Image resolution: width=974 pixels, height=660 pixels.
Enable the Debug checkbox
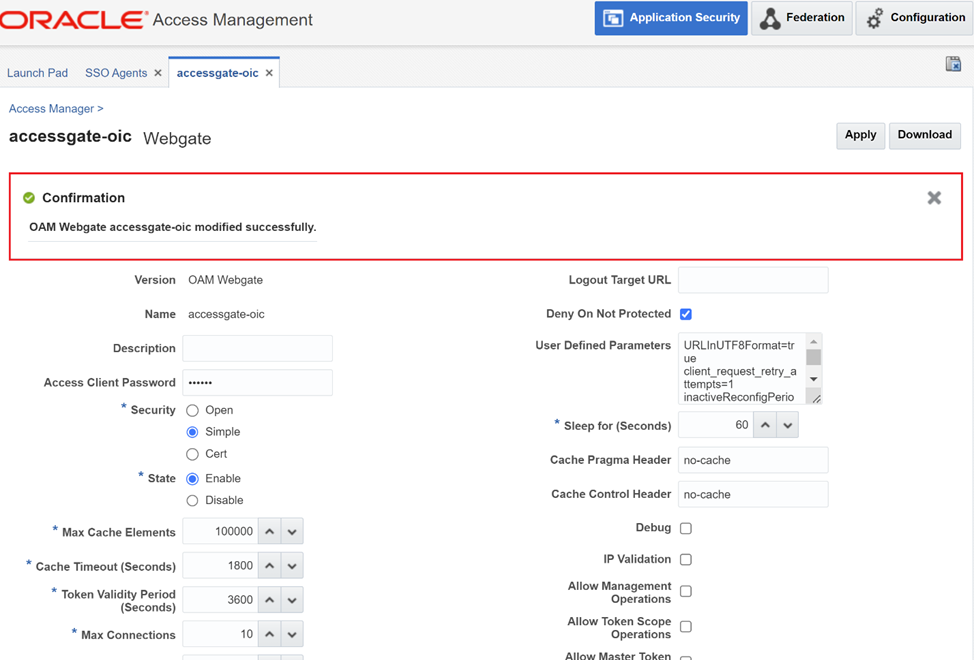[686, 528]
